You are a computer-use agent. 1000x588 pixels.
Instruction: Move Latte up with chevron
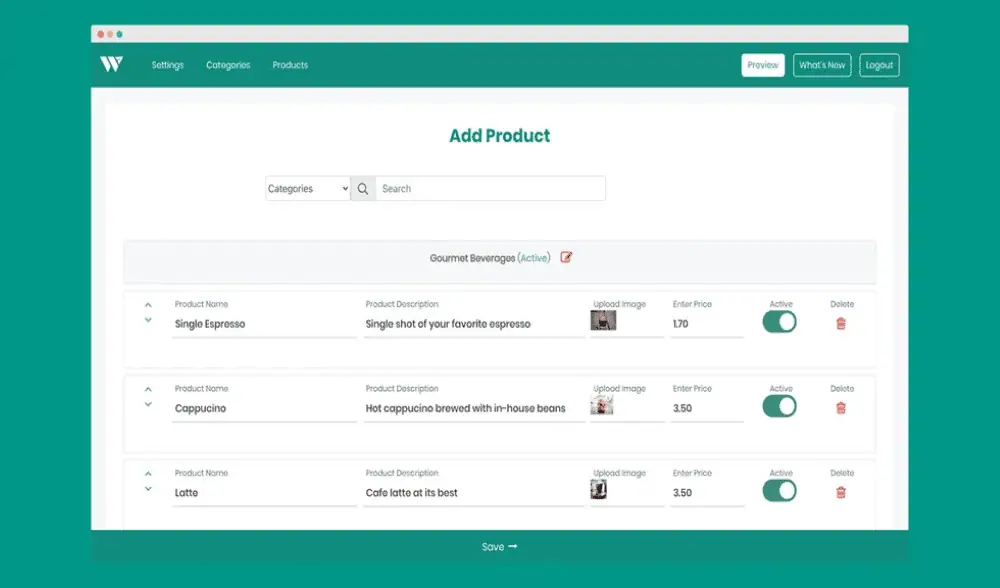148,473
